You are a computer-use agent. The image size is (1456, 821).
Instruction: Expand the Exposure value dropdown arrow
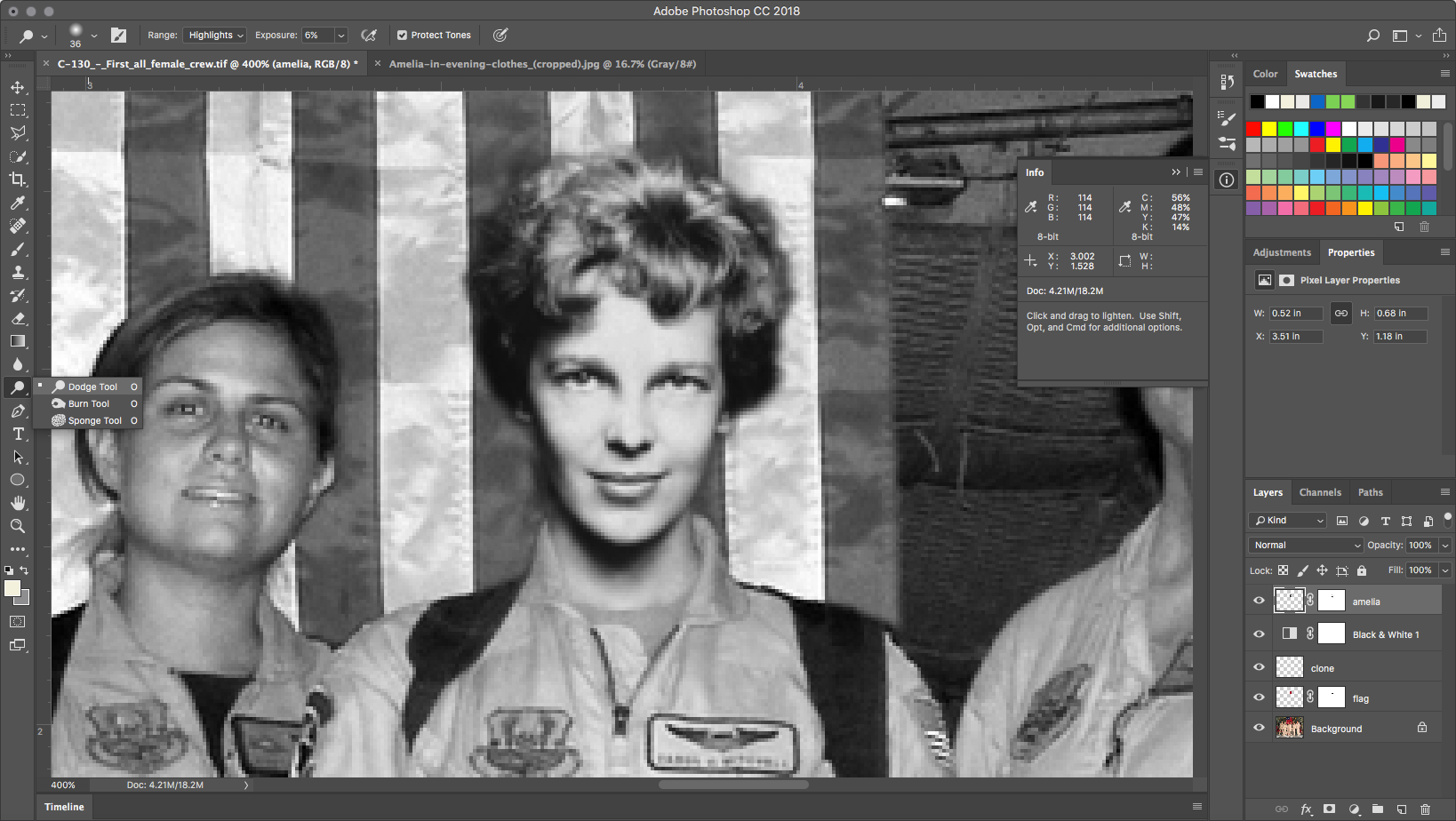pyautogui.click(x=340, y=36)
